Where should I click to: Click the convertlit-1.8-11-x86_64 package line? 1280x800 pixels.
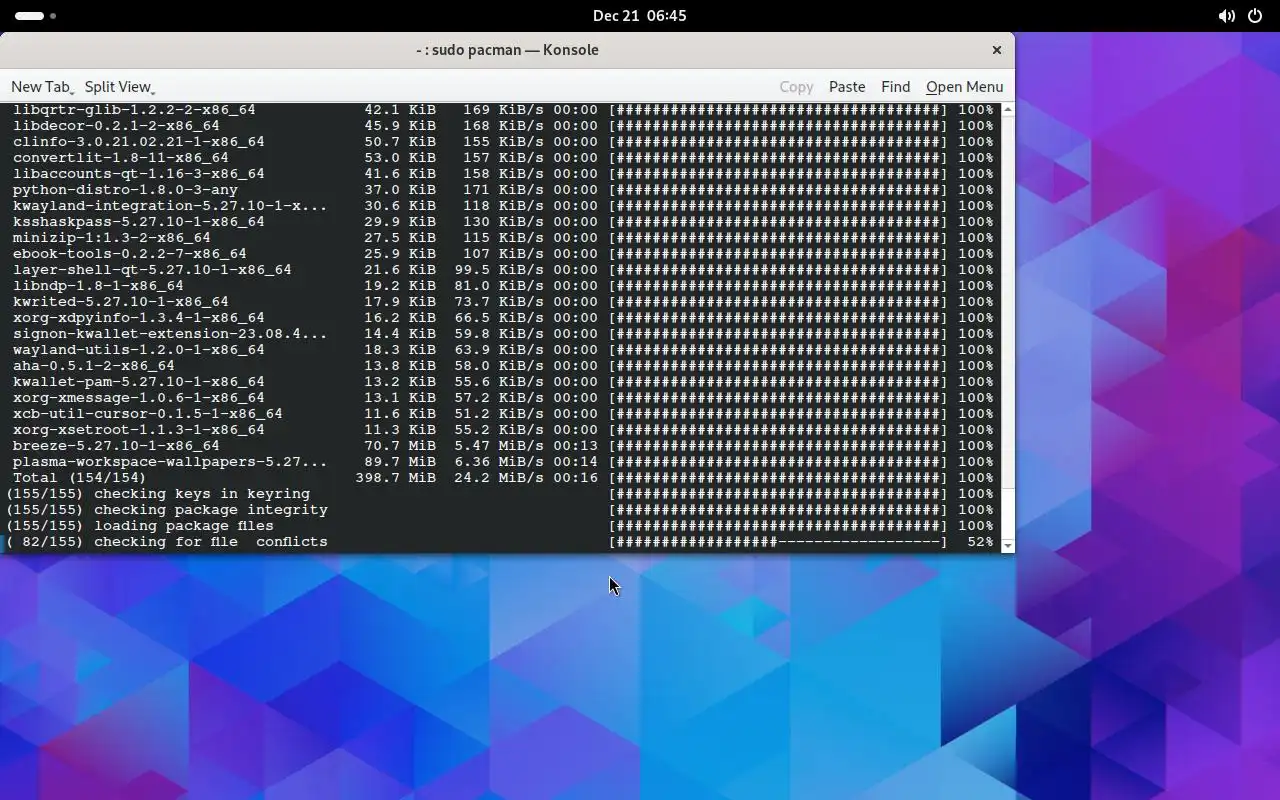coord(503,158)
